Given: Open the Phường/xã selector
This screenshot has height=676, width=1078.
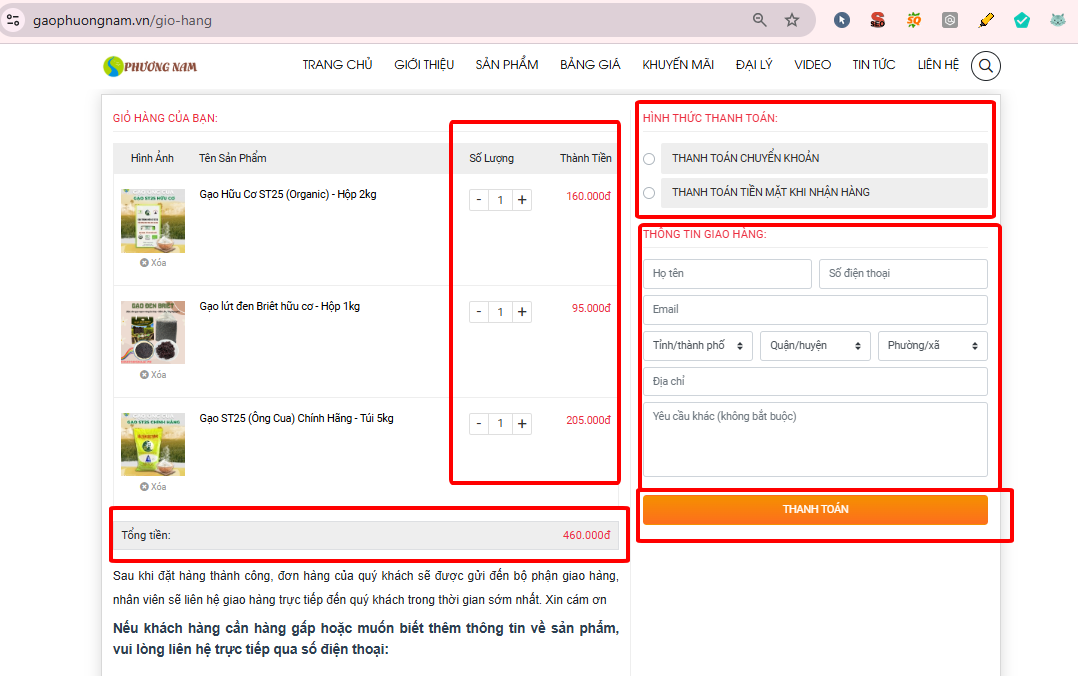Looking at the screenshot, I should (932, 346).
